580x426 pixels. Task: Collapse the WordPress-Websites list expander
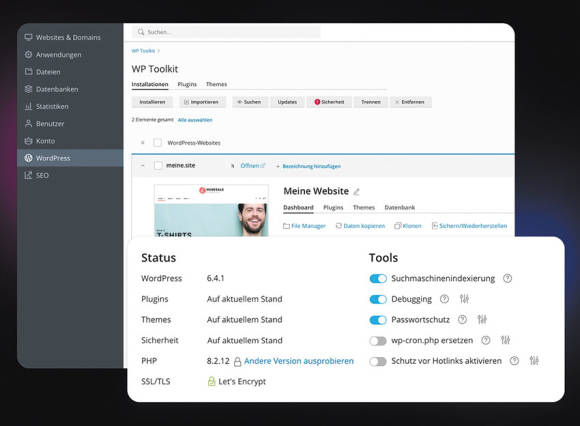(143, 143)
